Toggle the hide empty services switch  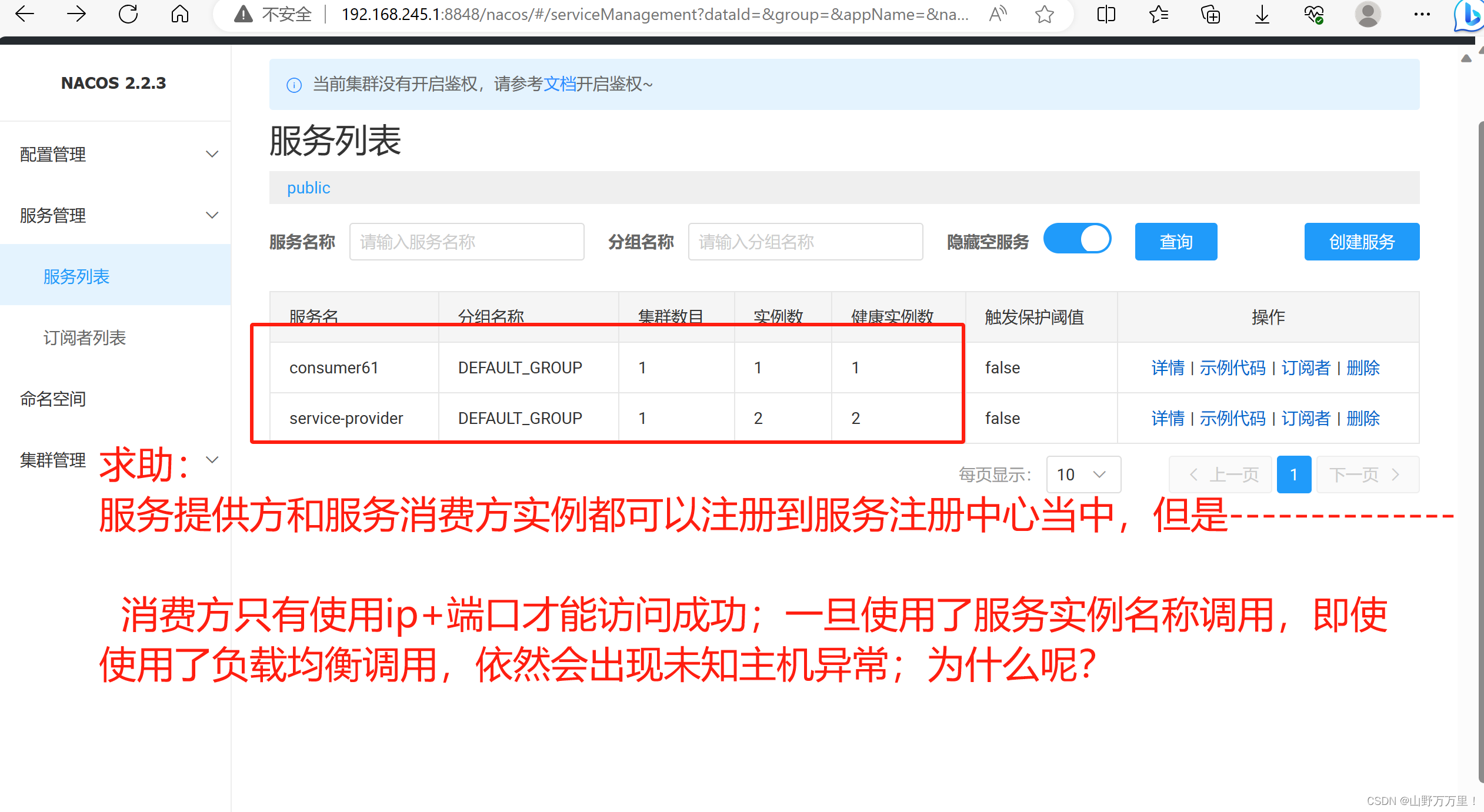pos(1078,239)
